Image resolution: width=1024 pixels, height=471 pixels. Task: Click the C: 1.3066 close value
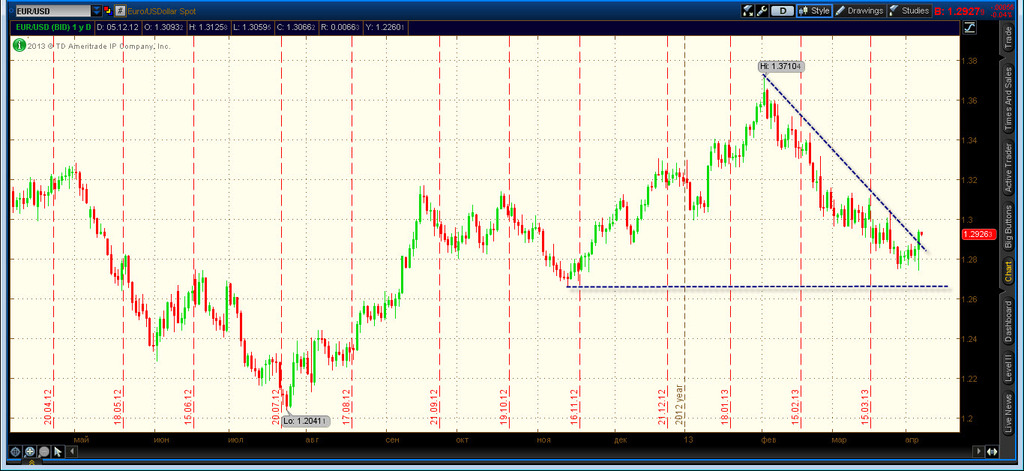296,27
